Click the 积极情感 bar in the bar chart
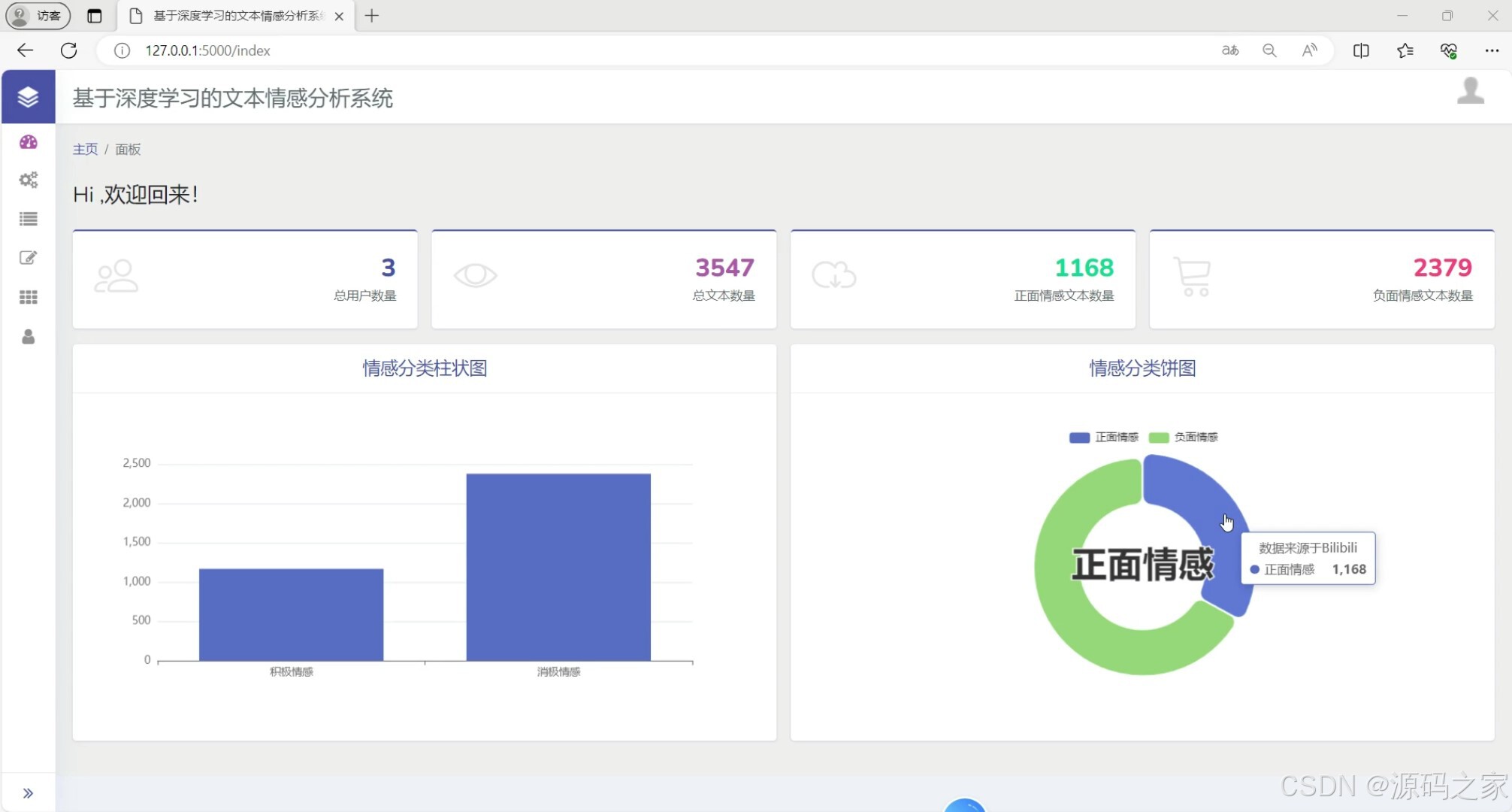This screenshot has width=1512, height=812. [x=291, y=615]
